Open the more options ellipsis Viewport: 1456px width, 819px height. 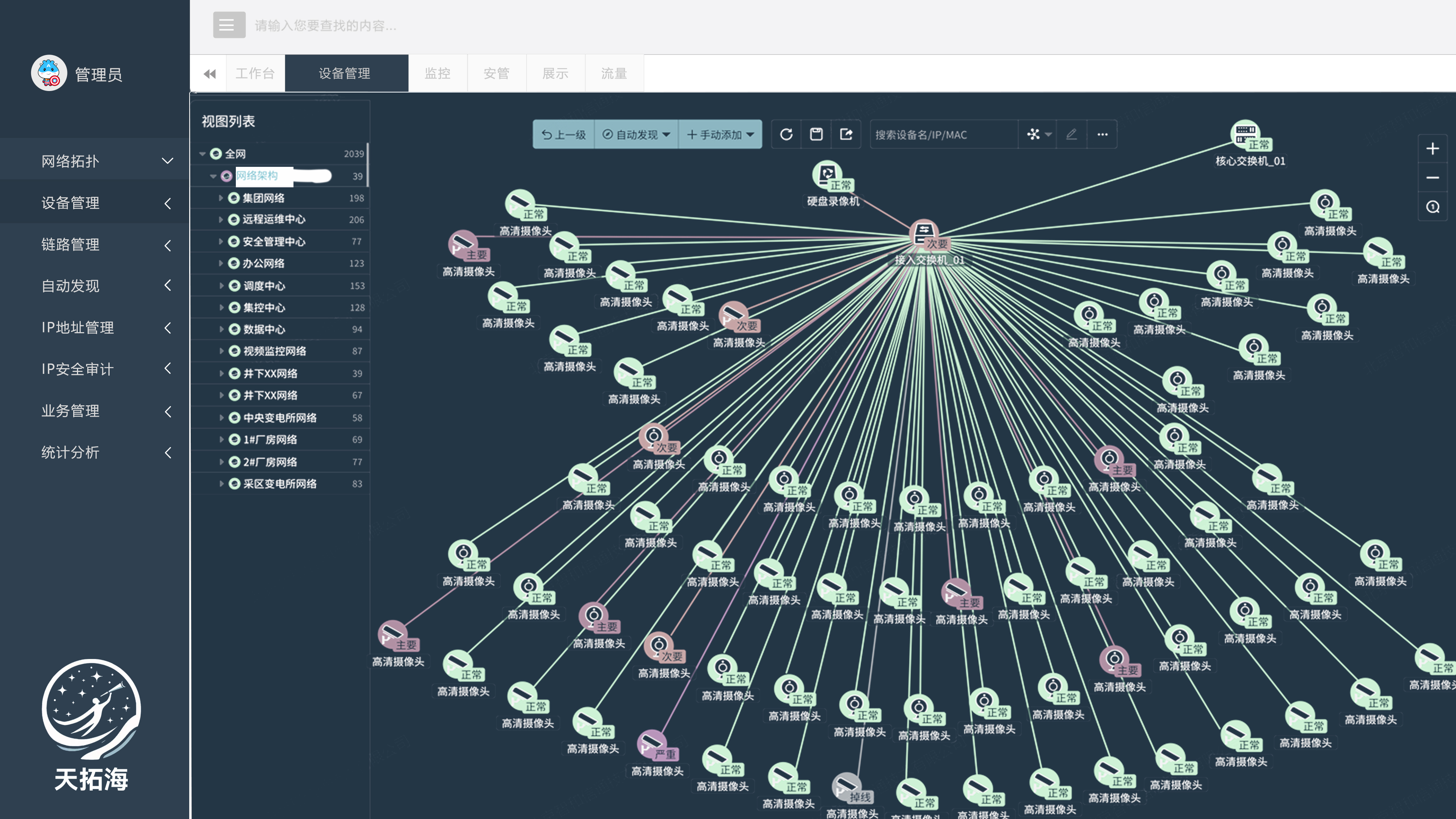[1102, 135]
